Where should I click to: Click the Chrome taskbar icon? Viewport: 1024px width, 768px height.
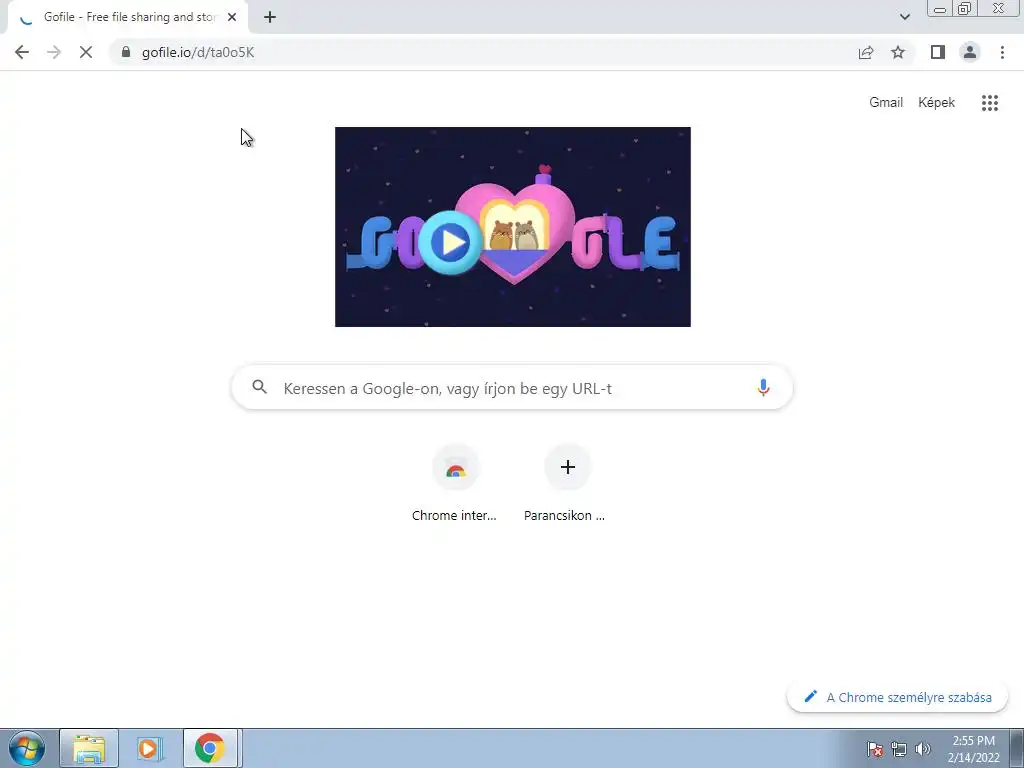click(x=210, y=748)
